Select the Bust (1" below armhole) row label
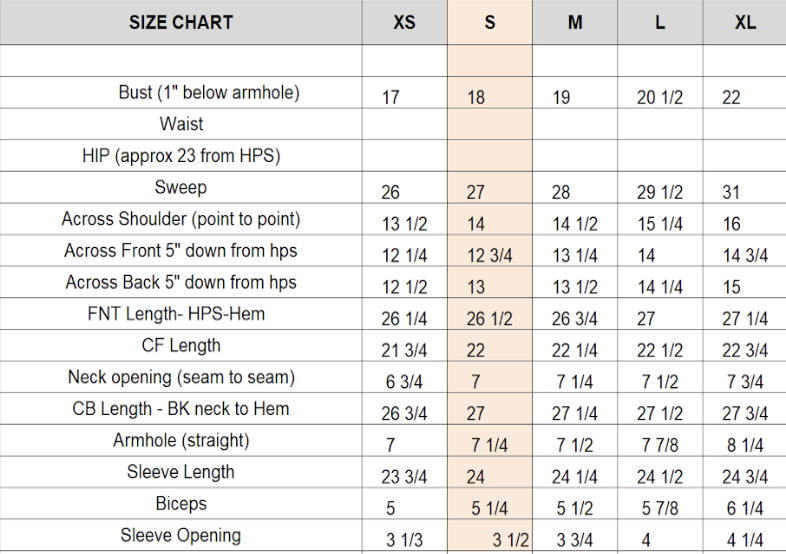This screenshot has width=786, height=554. coord(209,93)
